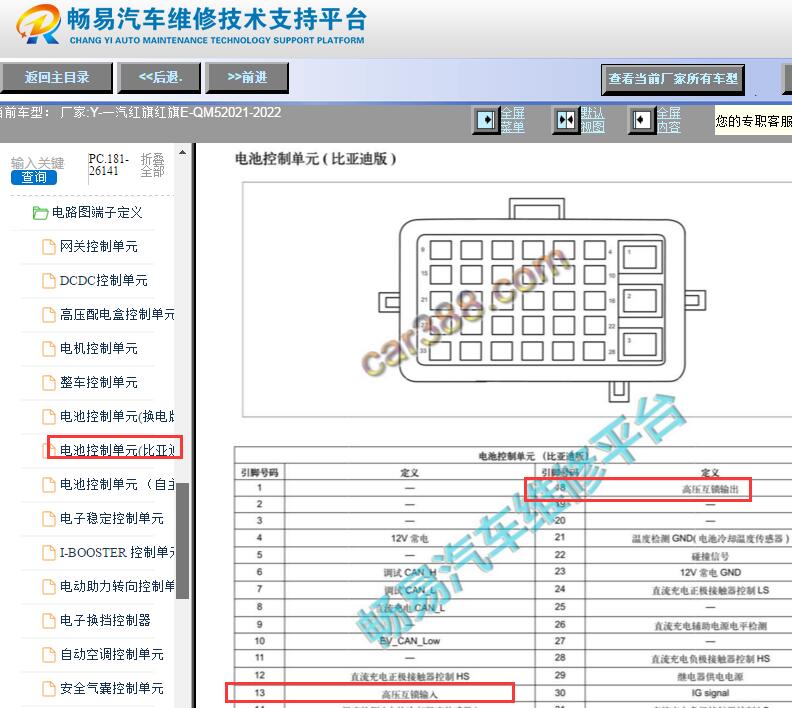Screen dimensions: 792x708
Task: Click the cell 直流充电负极接触器控制 HS
Action: coord(710,659)
